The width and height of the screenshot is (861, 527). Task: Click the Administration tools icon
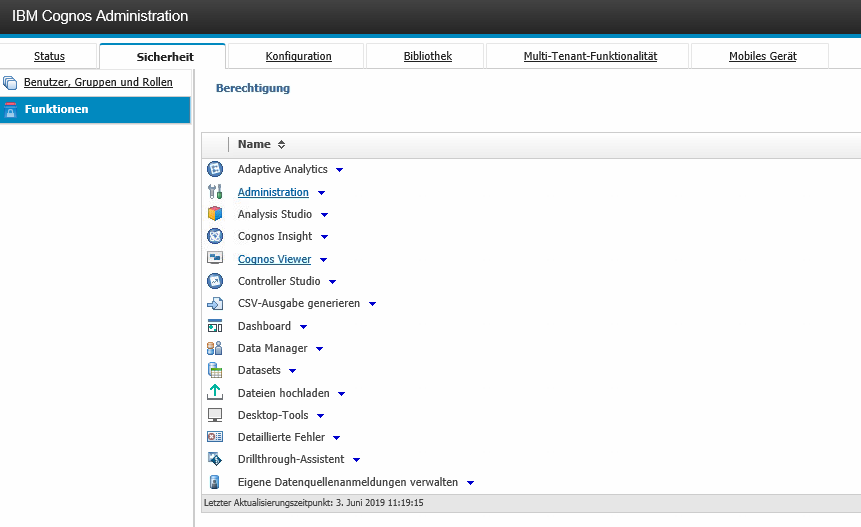[214, 192]
